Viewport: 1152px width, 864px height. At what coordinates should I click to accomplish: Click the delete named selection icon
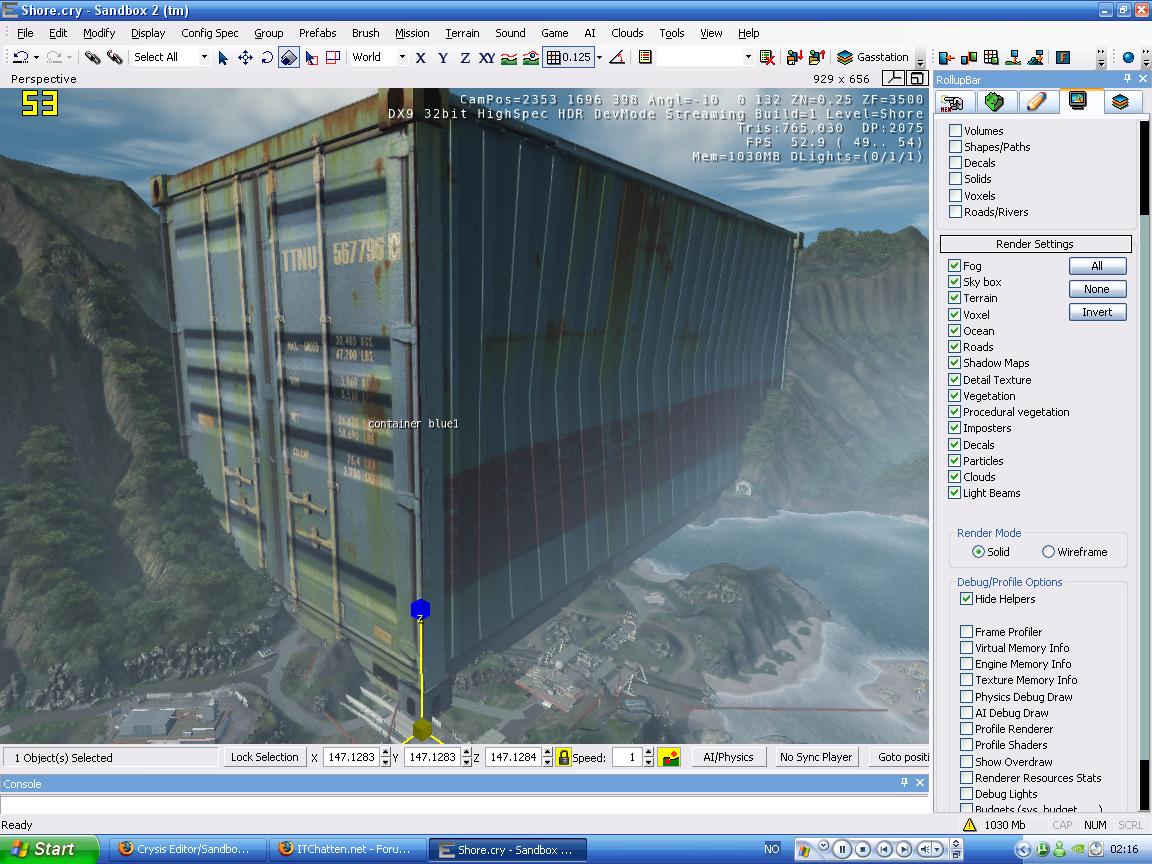[x=767, y=57]
